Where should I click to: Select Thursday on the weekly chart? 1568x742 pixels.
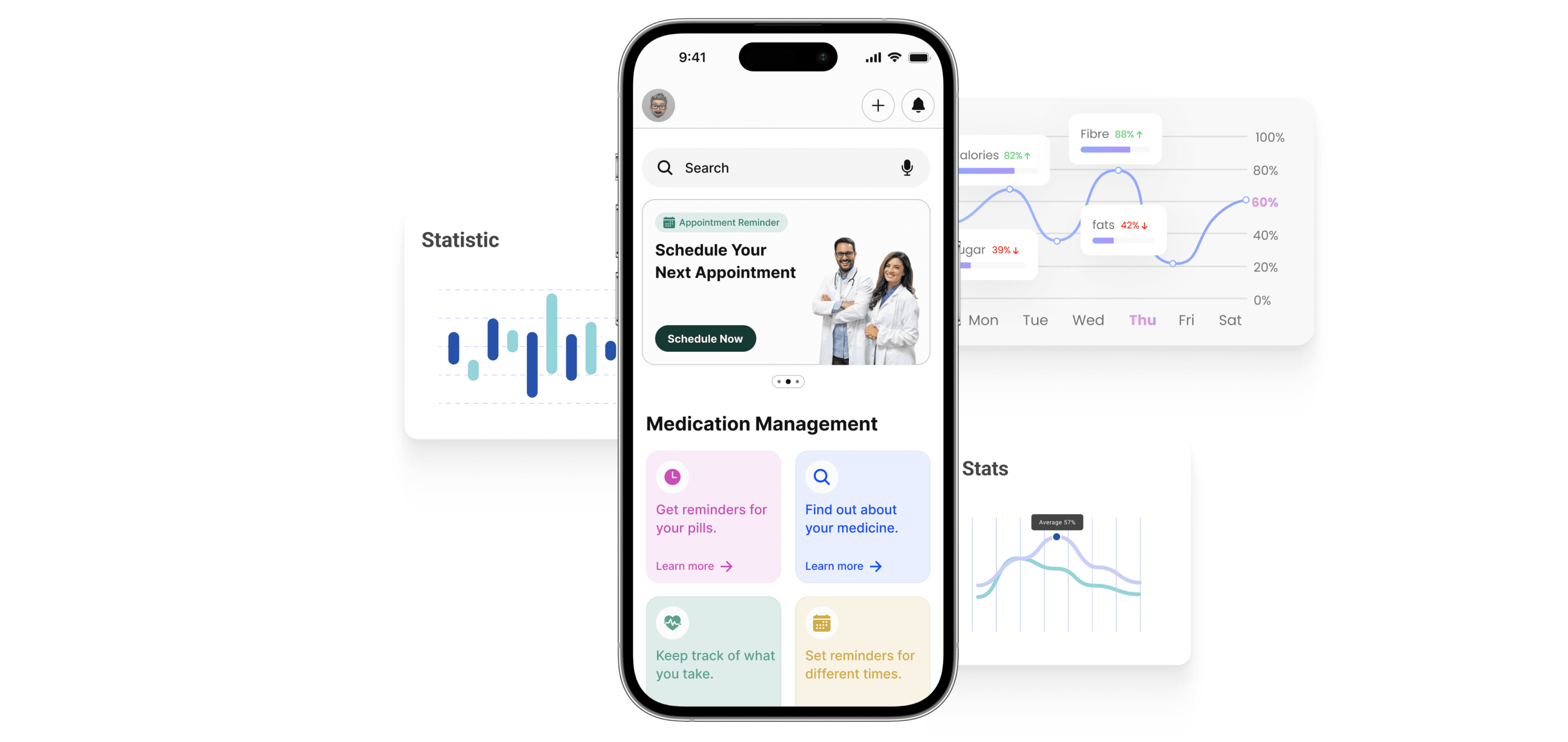[1140, 319]
